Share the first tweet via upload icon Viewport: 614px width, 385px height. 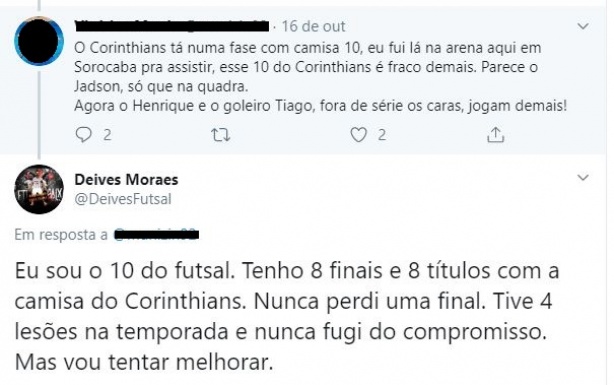tap(495, 135)
